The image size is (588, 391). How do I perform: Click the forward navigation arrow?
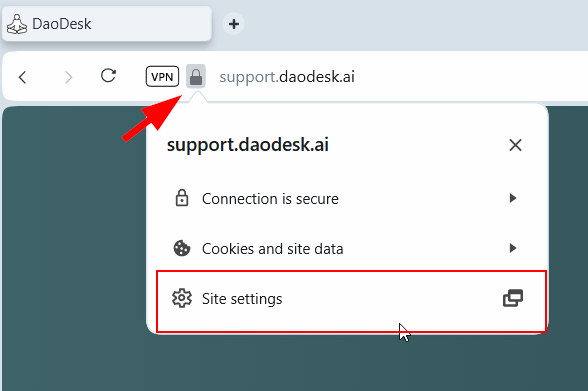tap(68, 77)
